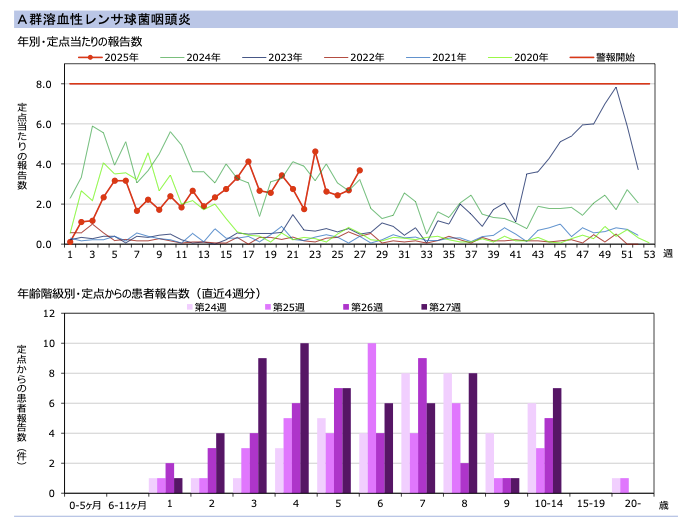
Task: Click the 0-5ヶ月 age category label
Action: coord(85,505)
